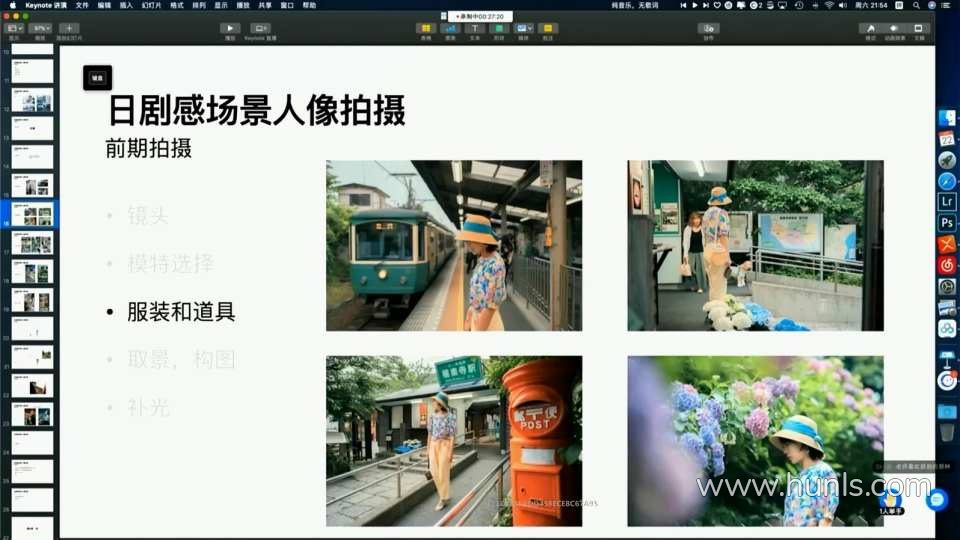Select the subtitle 前期拍摄

coord(149,148)
